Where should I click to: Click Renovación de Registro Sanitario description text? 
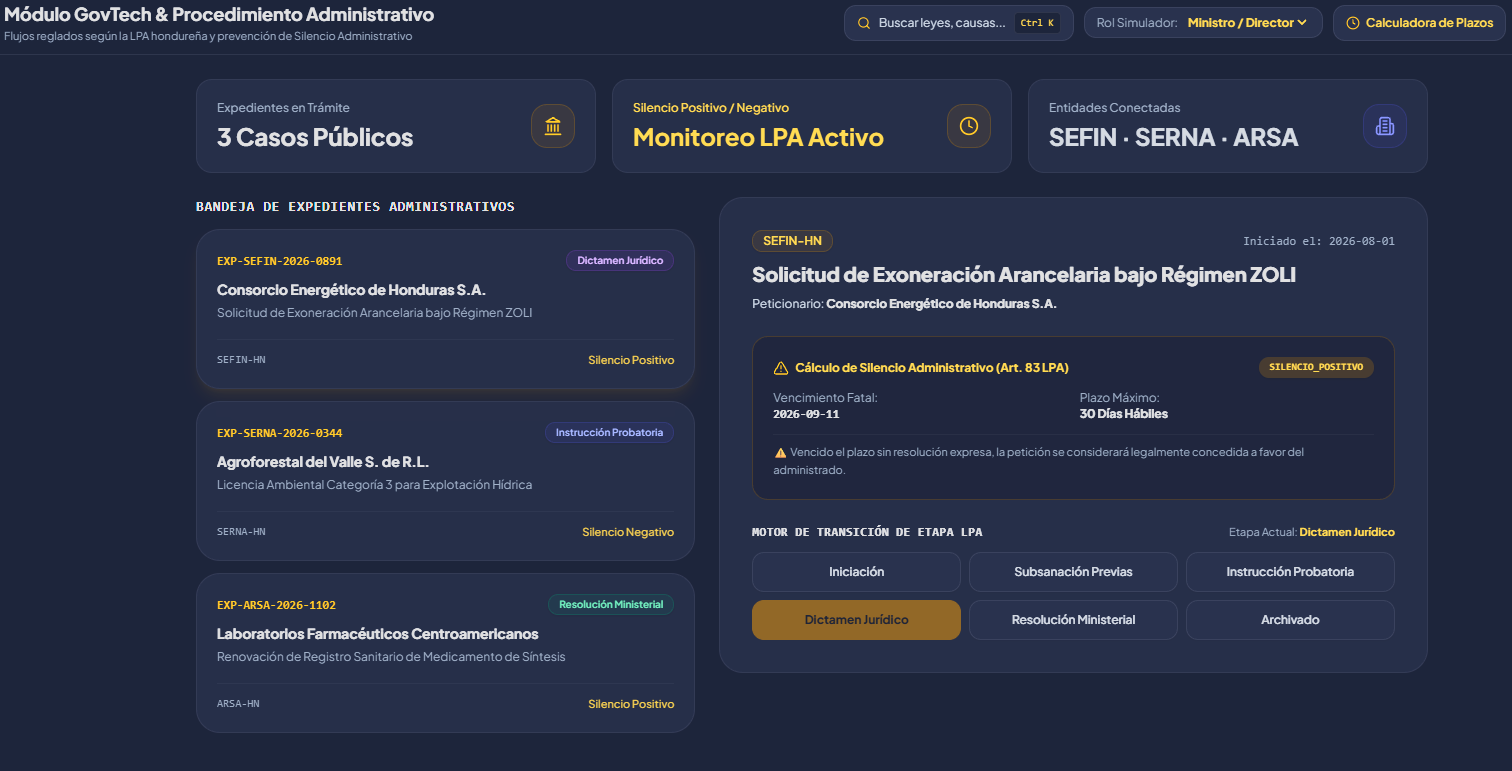[x=391, y=657]
